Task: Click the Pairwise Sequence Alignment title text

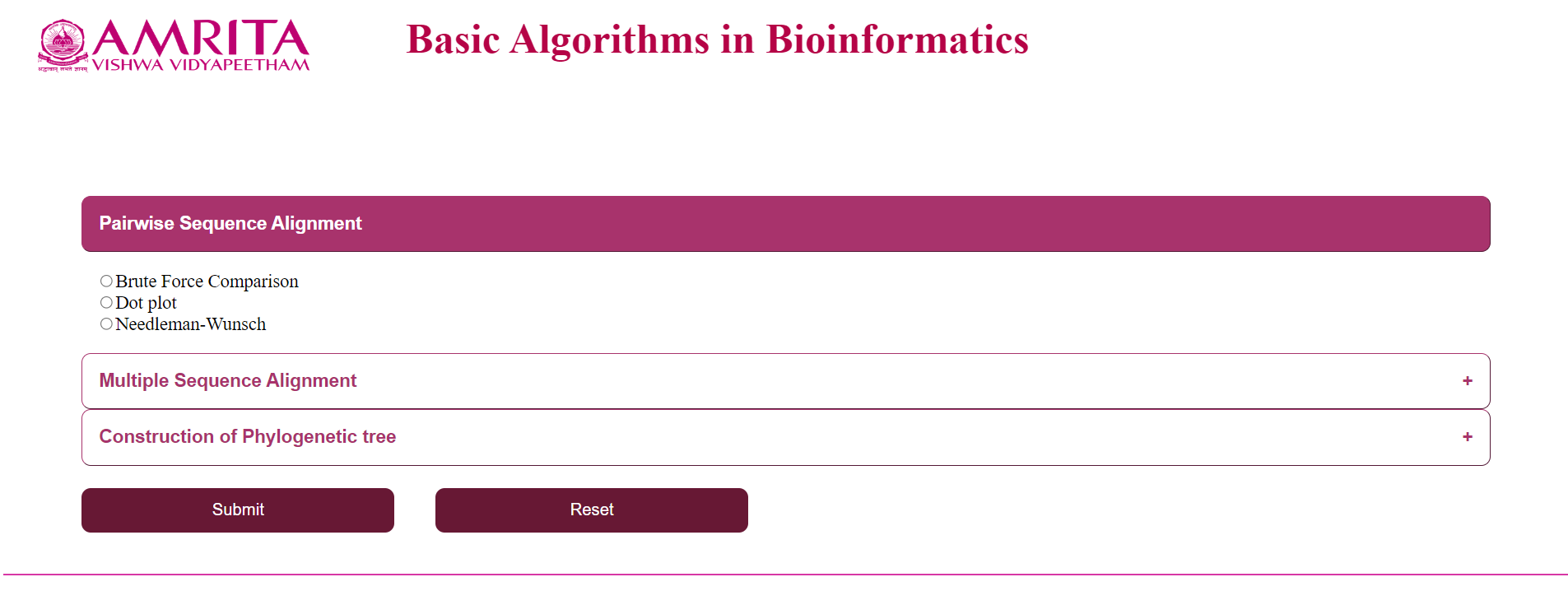Action: 230,223
